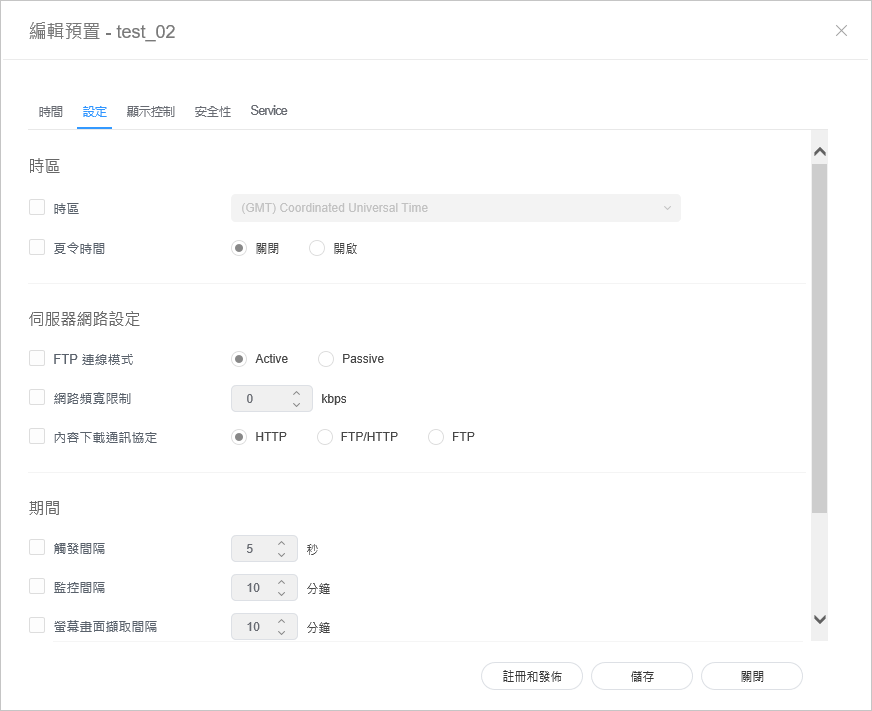Viewport: 872px width, 711px height.
Task: Switch to the 顯示控制 tab
Action: pyautogui.click(x=151, y=112)
